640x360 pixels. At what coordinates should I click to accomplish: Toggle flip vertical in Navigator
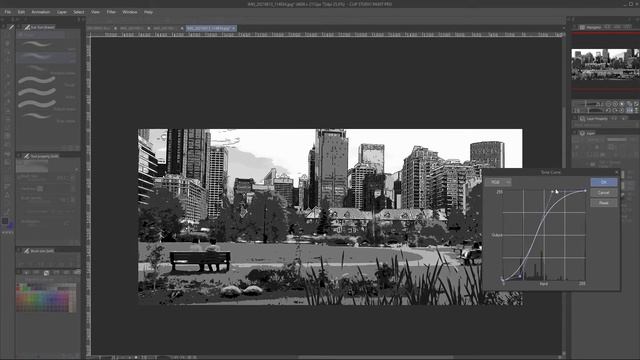click(636, 110)
